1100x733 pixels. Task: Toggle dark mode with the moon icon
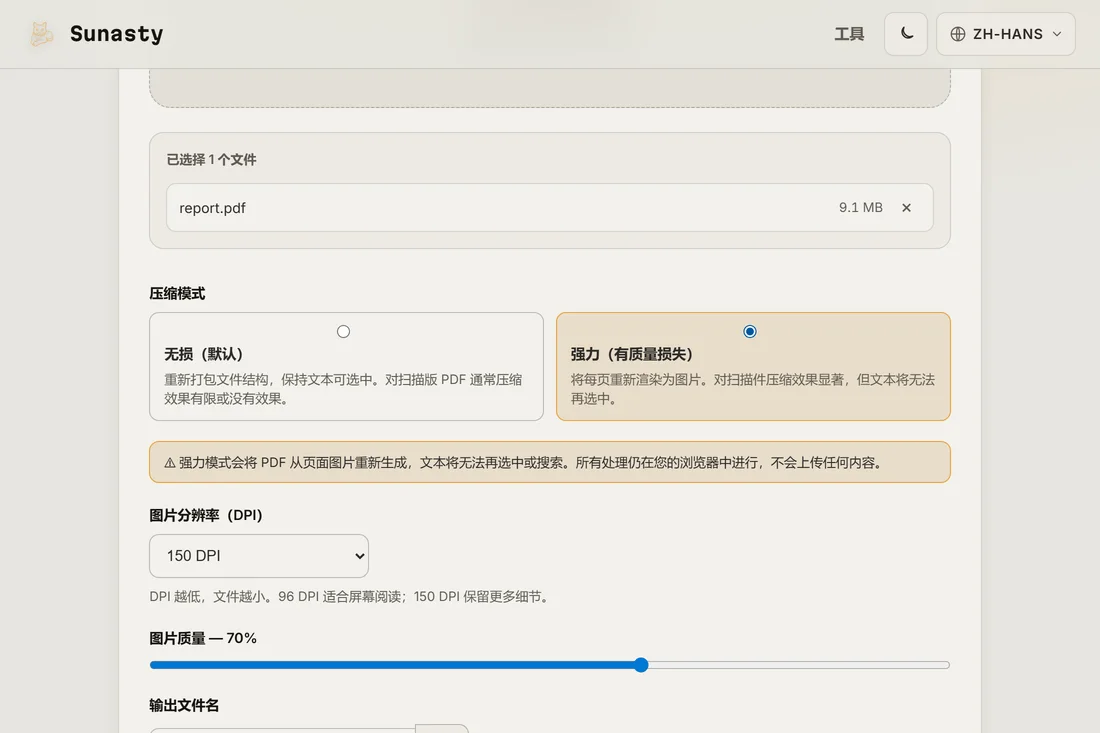pos(906,34)
